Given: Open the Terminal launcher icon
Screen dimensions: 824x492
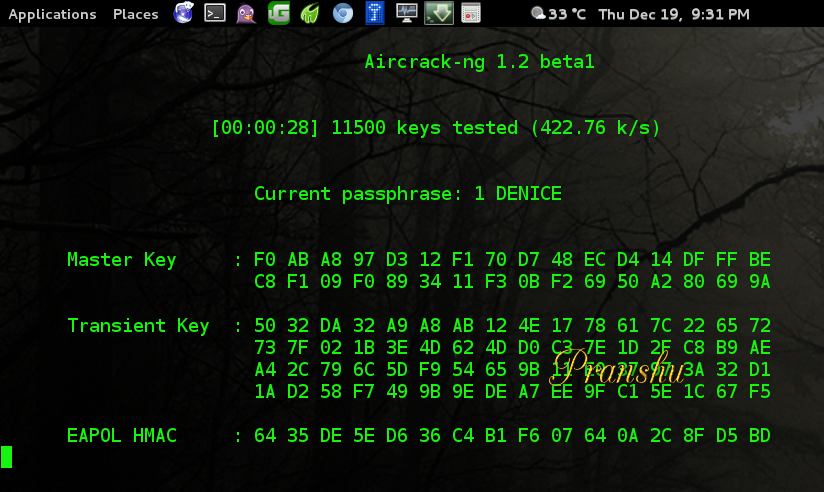Looking at the screenshot, I should pos(215,13).
